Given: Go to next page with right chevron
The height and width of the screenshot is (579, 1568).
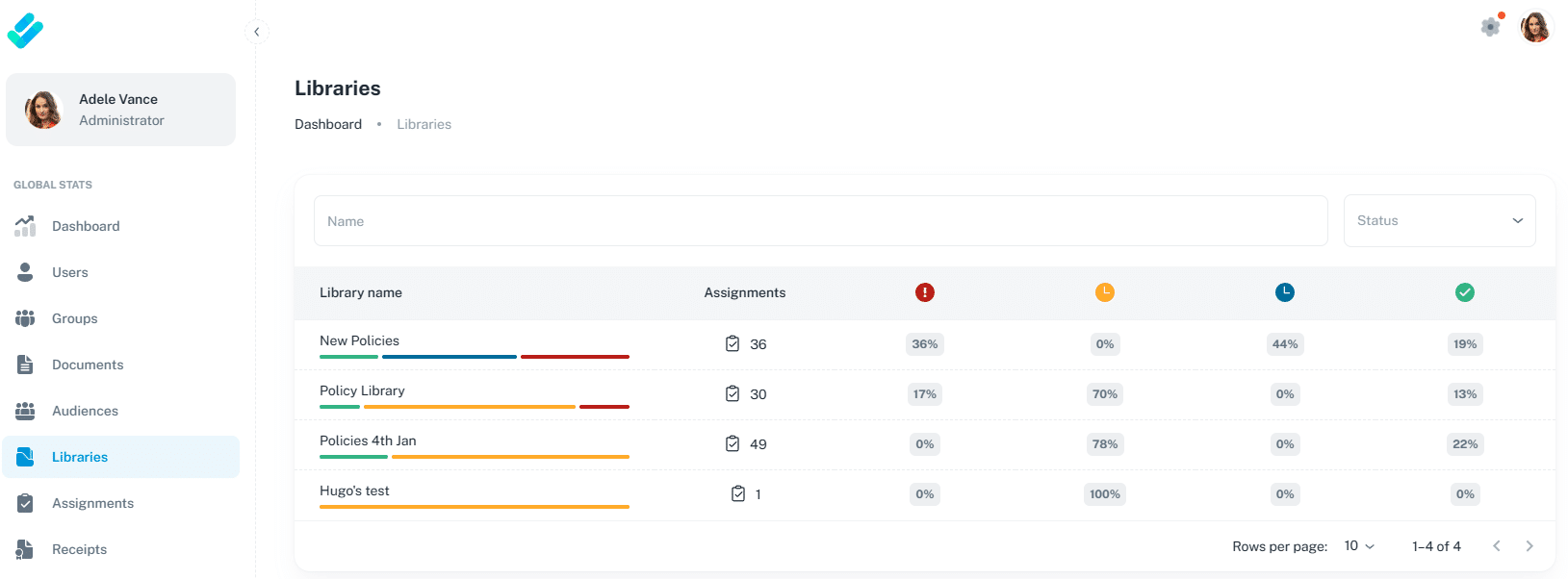Looking at the screenshot, I should (1529, 546).
